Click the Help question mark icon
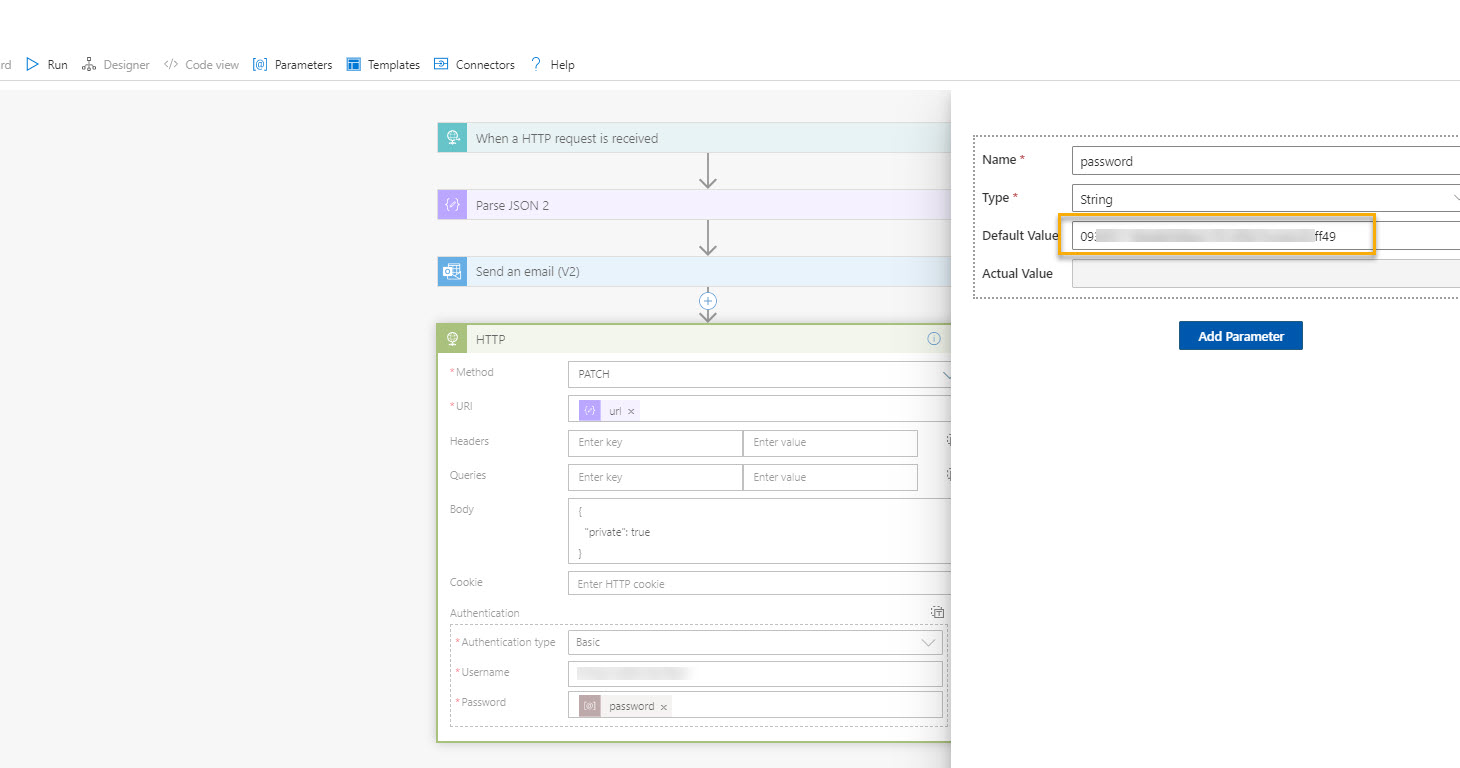Image resolution: width=1460 pixels, height=768 pixels. click(x=536, y=64)
